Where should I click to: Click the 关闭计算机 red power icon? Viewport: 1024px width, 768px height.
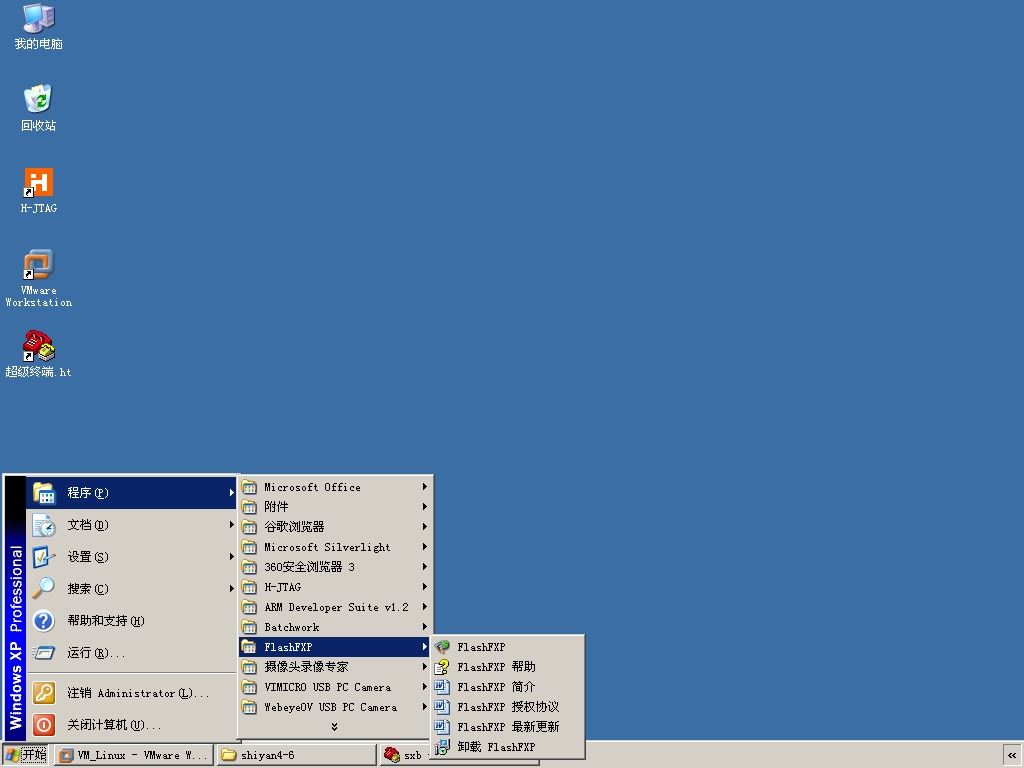(x=44, y=725)
